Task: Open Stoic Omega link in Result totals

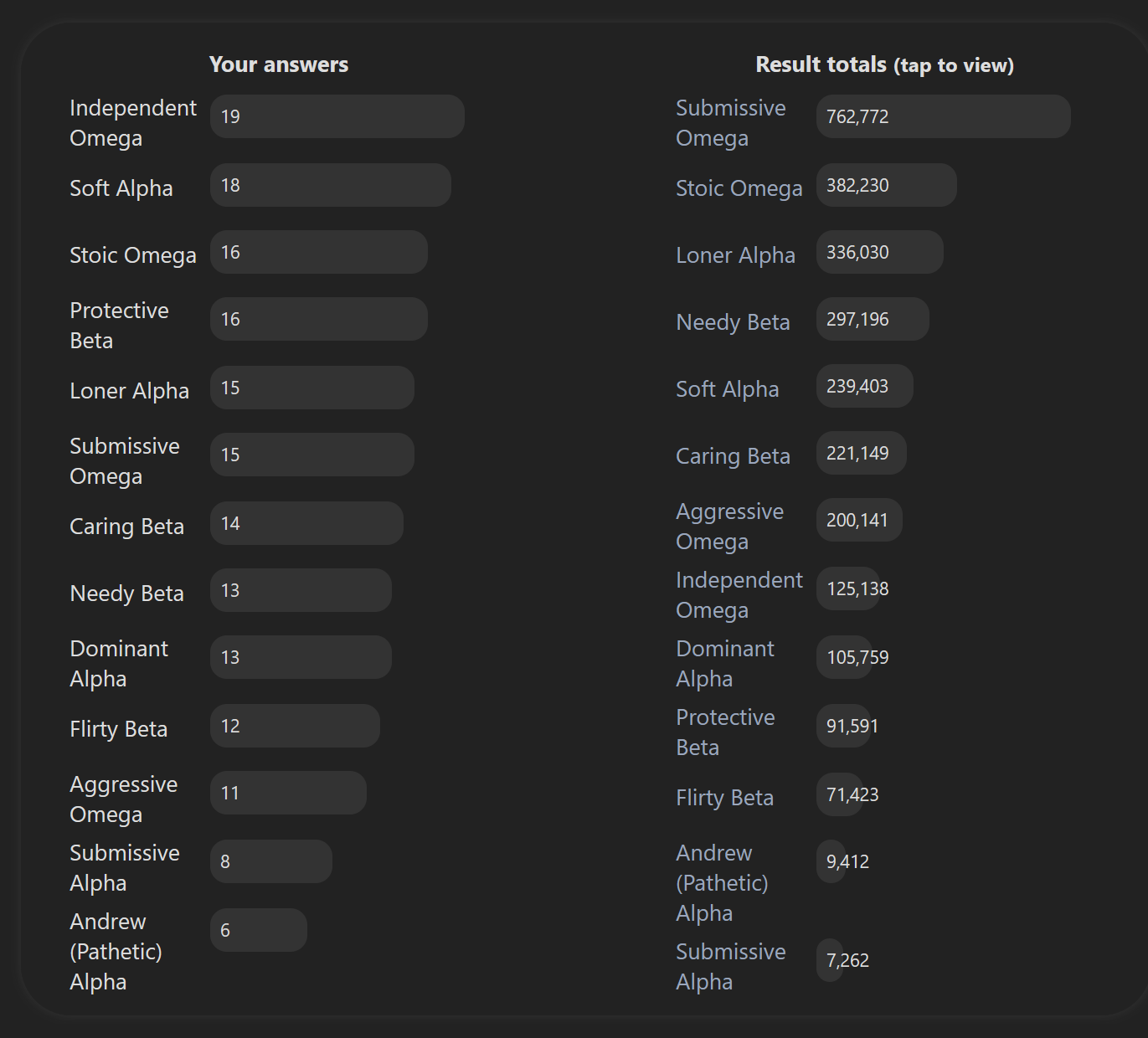Action: 739,188
